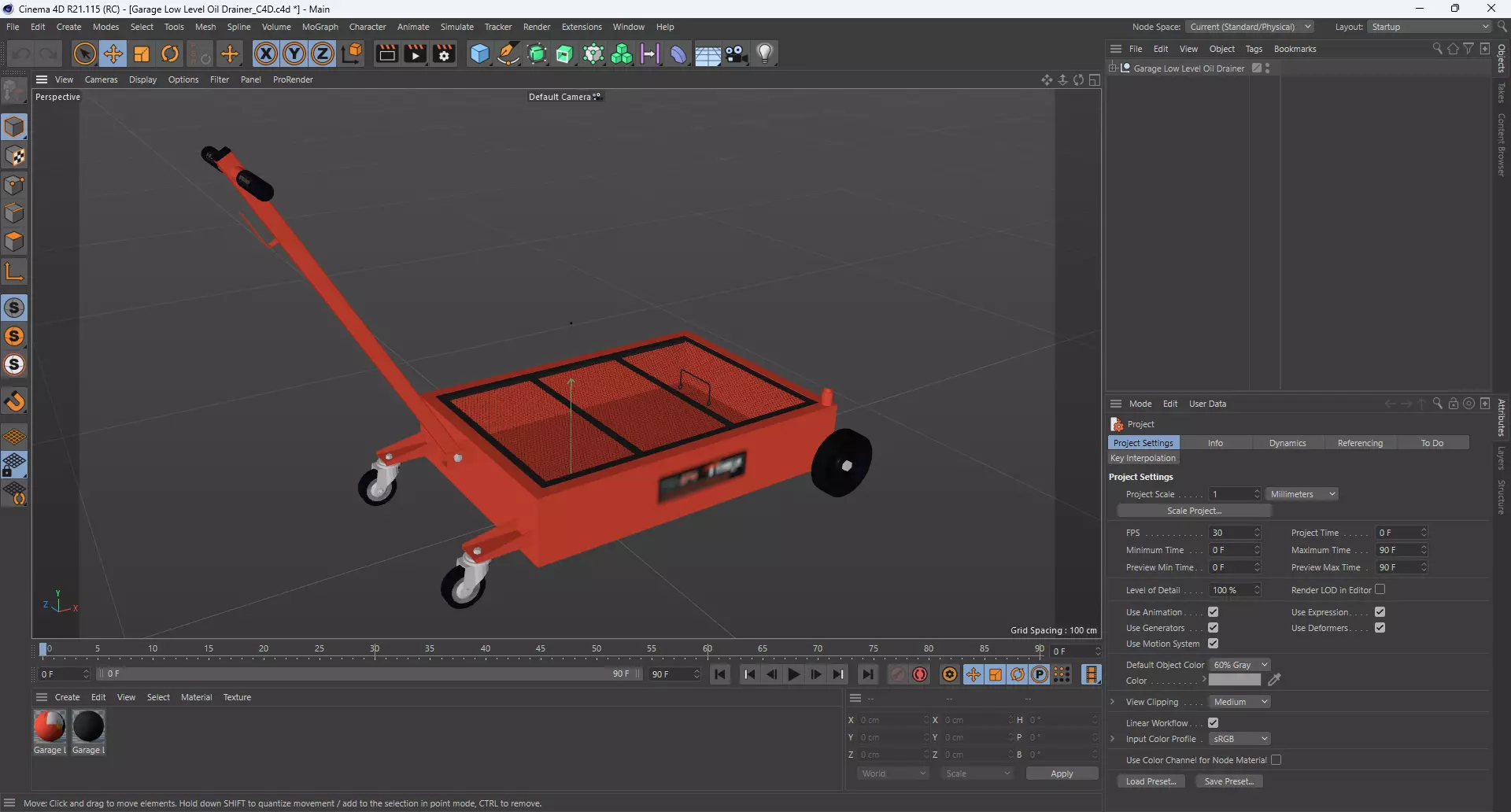Click the Play Forwards button

pos(793,674)
